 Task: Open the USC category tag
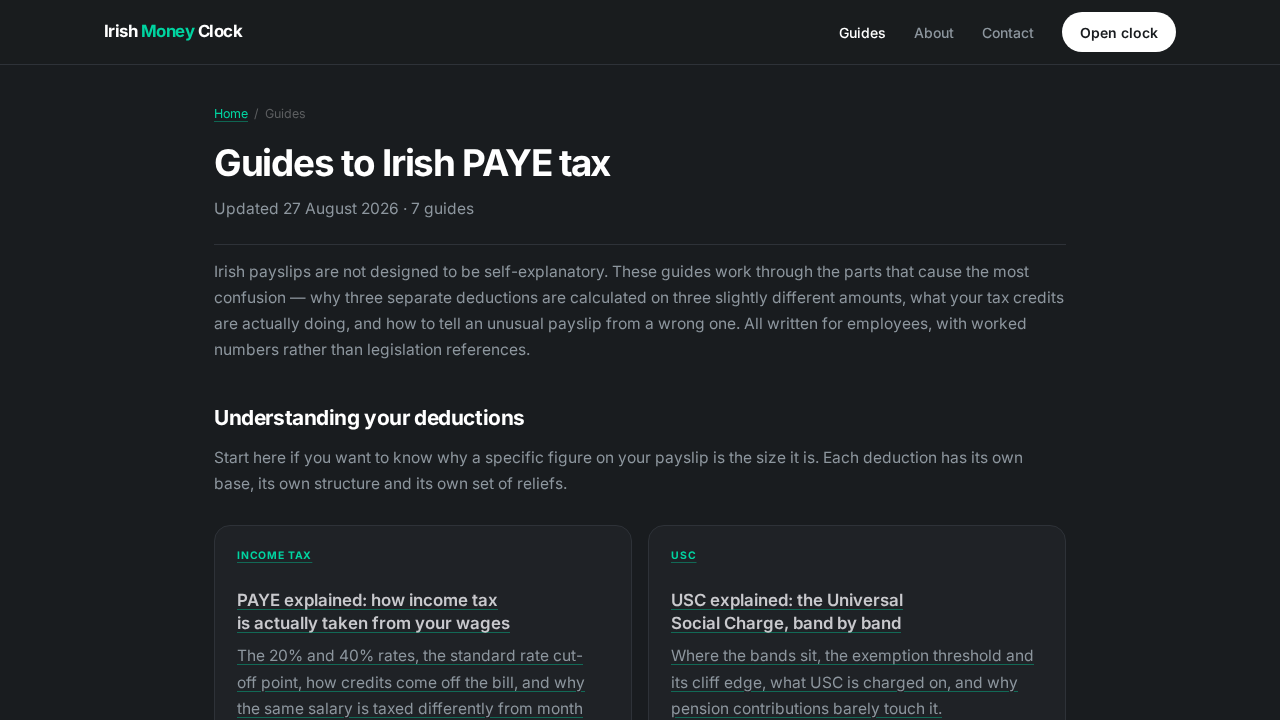(x=684, y=556)
